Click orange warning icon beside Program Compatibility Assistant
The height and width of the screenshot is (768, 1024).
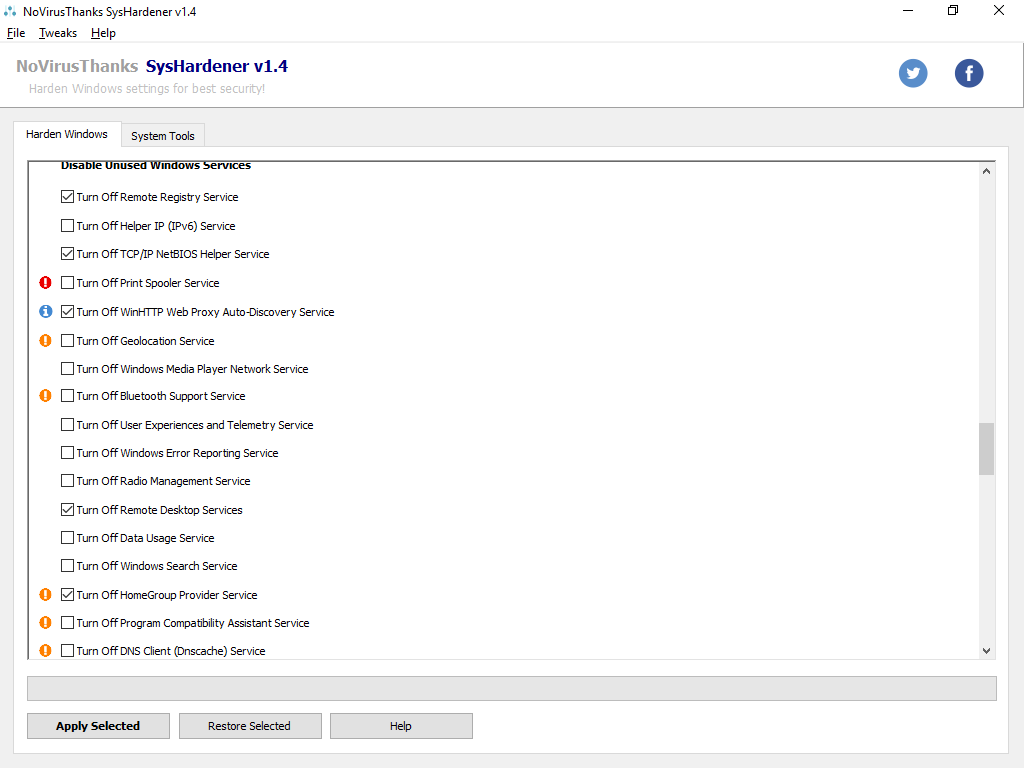point(45,622)
